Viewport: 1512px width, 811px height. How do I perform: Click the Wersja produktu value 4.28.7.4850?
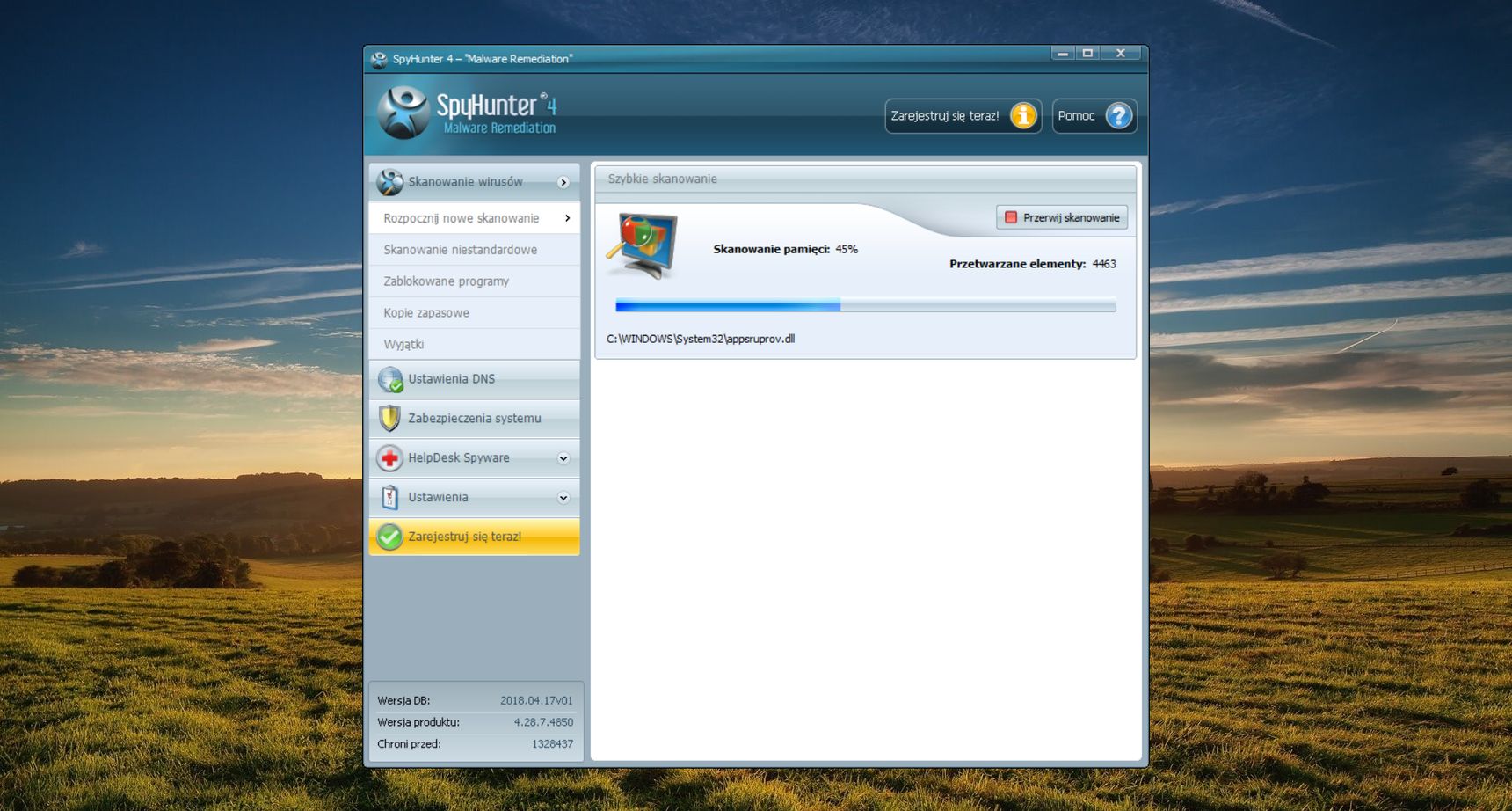543,722
